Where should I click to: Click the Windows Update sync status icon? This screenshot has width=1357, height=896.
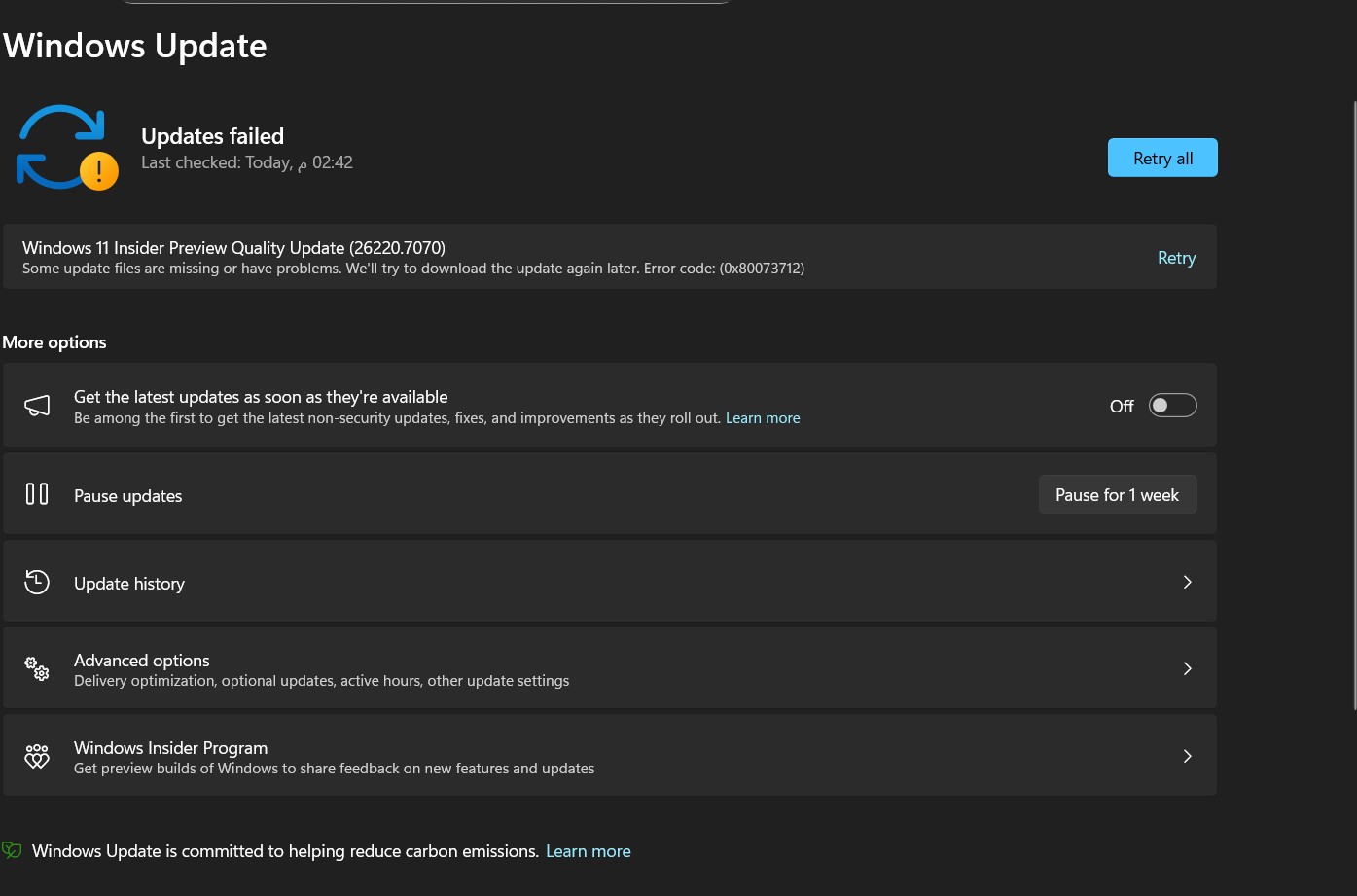(66, 147)
